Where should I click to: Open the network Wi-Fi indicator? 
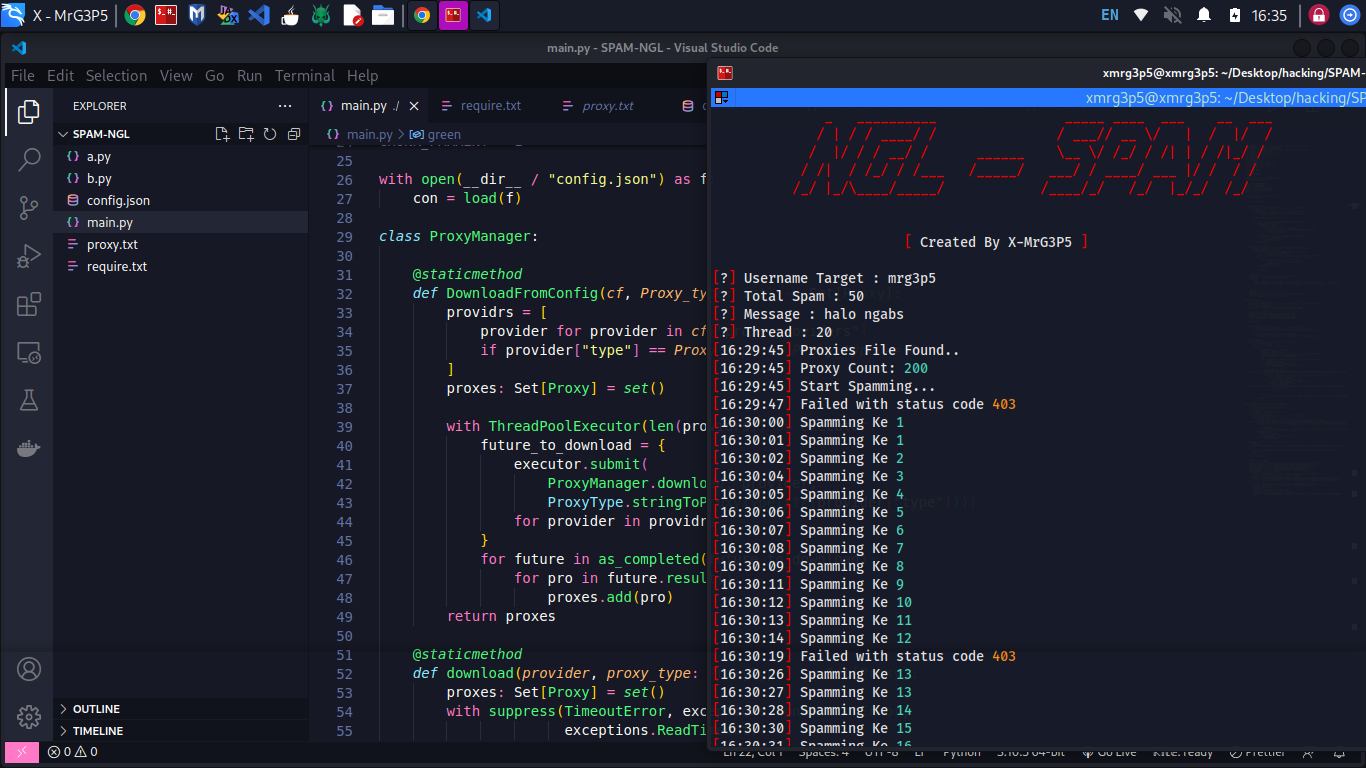1141,15
